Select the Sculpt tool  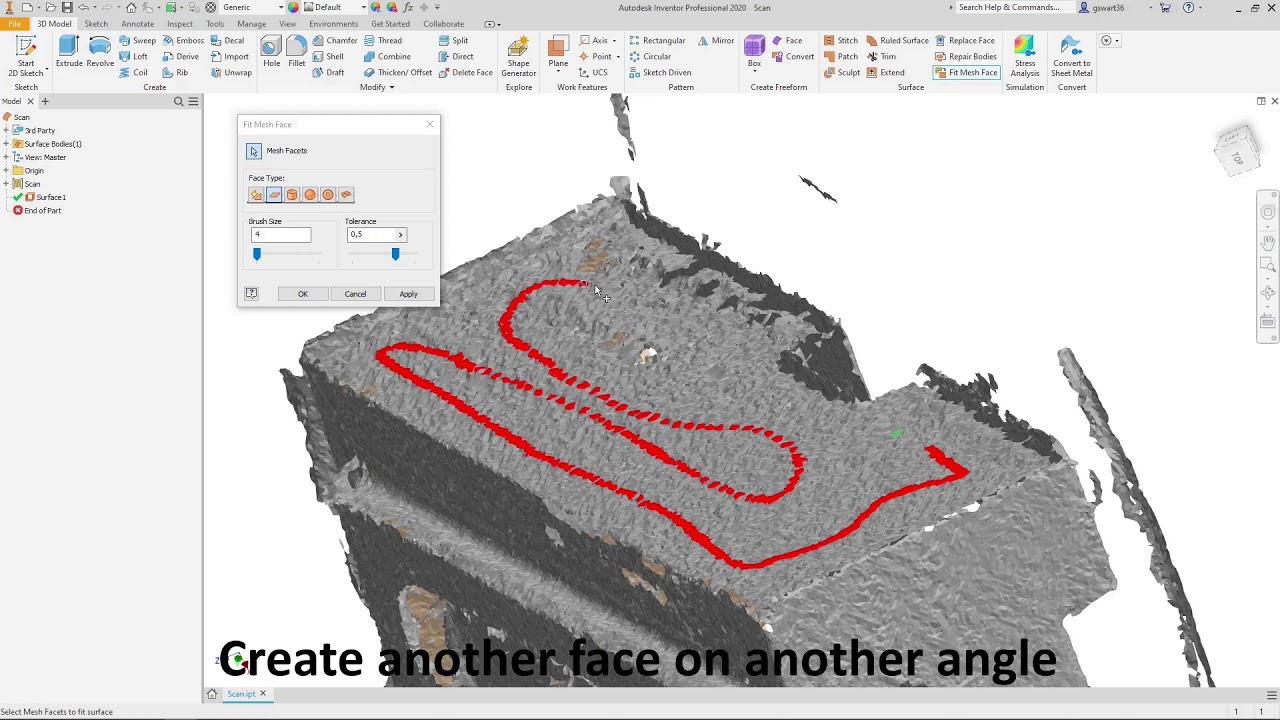coord(842,73)
